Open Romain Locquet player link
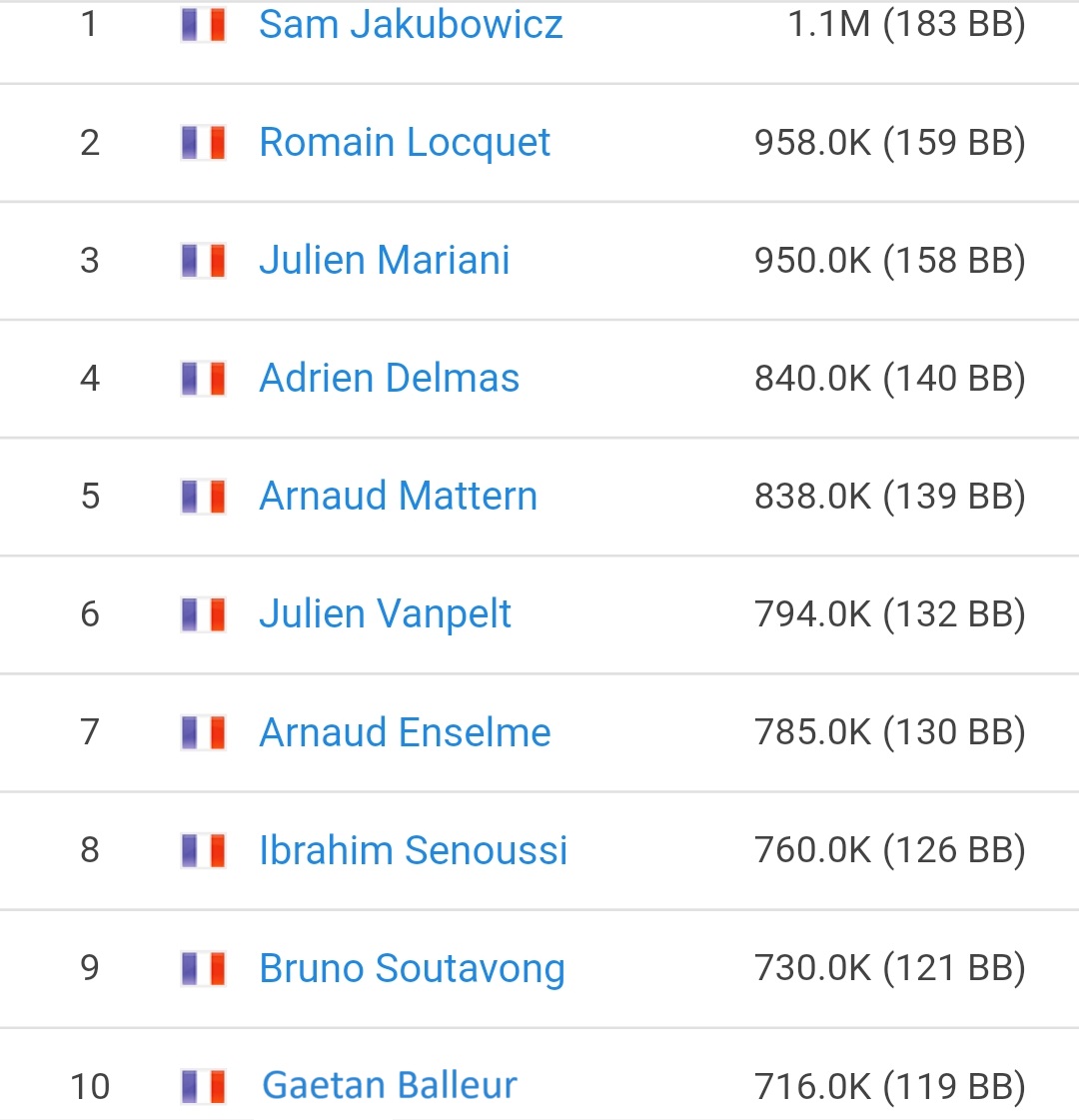The width and height of the screenshot is (1079, 1120). coord(405,142)
